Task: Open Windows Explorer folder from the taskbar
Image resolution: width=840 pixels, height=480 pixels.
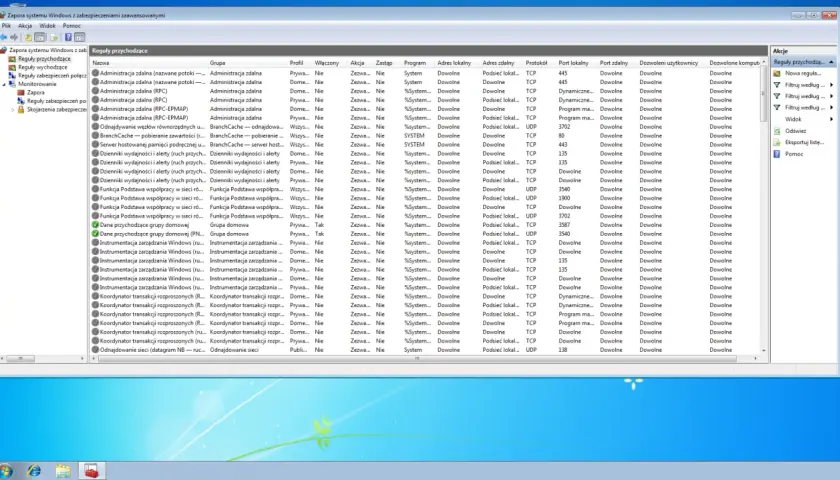Action: click(63, 471)
